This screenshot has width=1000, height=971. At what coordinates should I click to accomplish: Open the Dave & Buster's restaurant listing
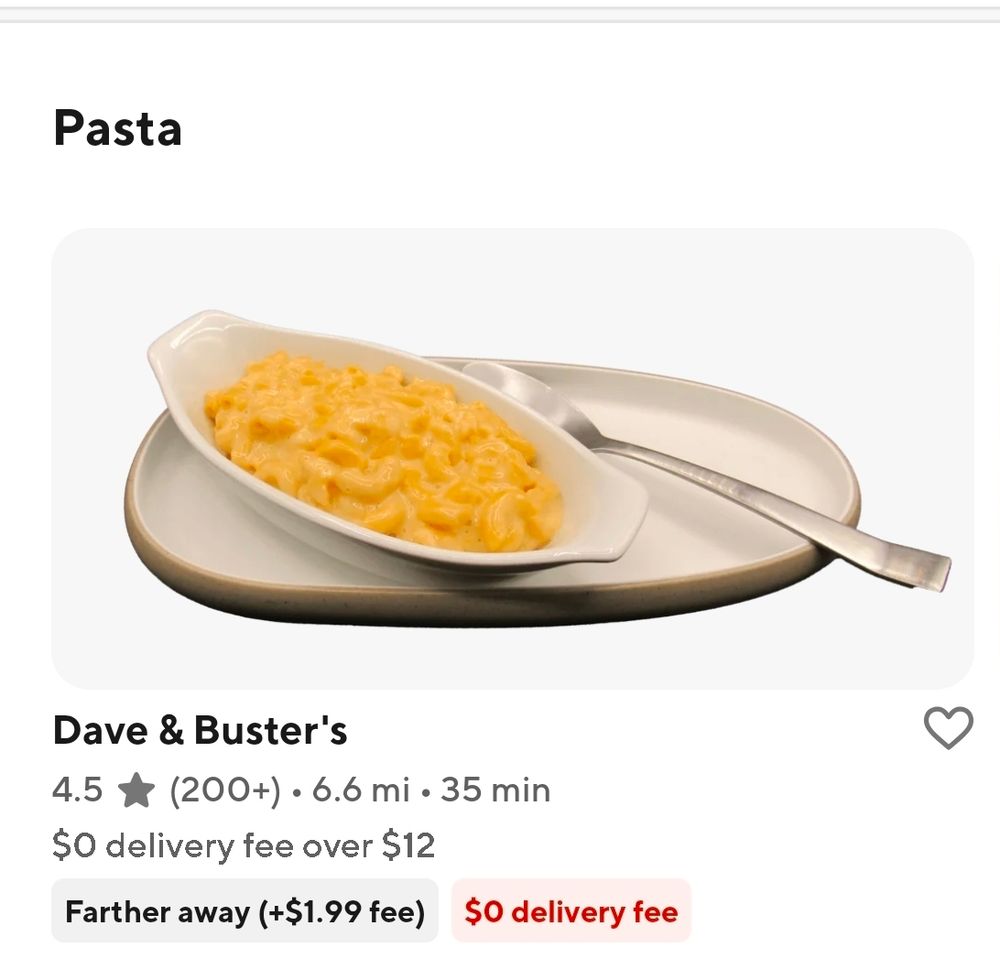coord(202,731)
